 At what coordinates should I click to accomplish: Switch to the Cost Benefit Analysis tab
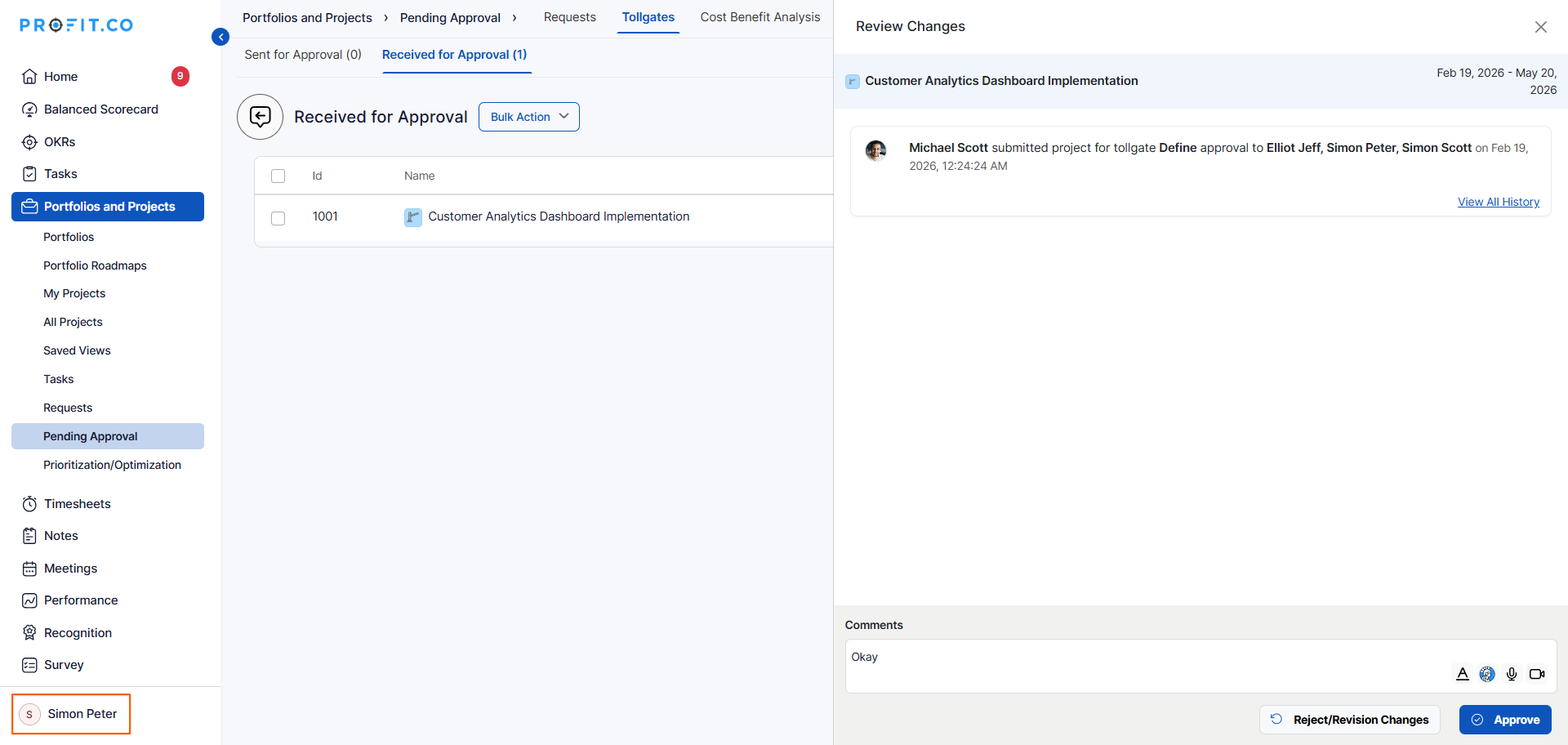pyautogui.click(x=759, y=17)
